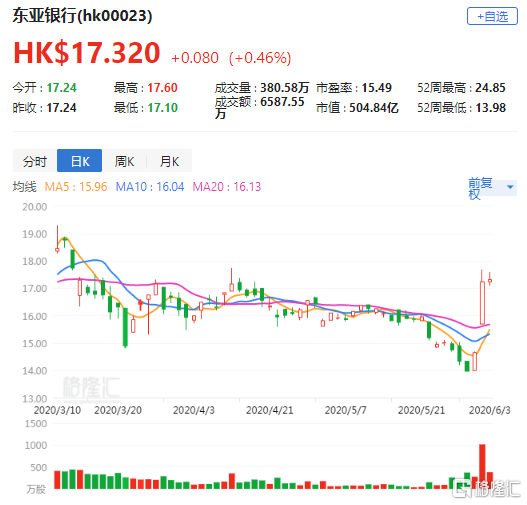Click the 成交量 value 380.58万
Viewport: 527px width, 505px height.
click(284, 88)
